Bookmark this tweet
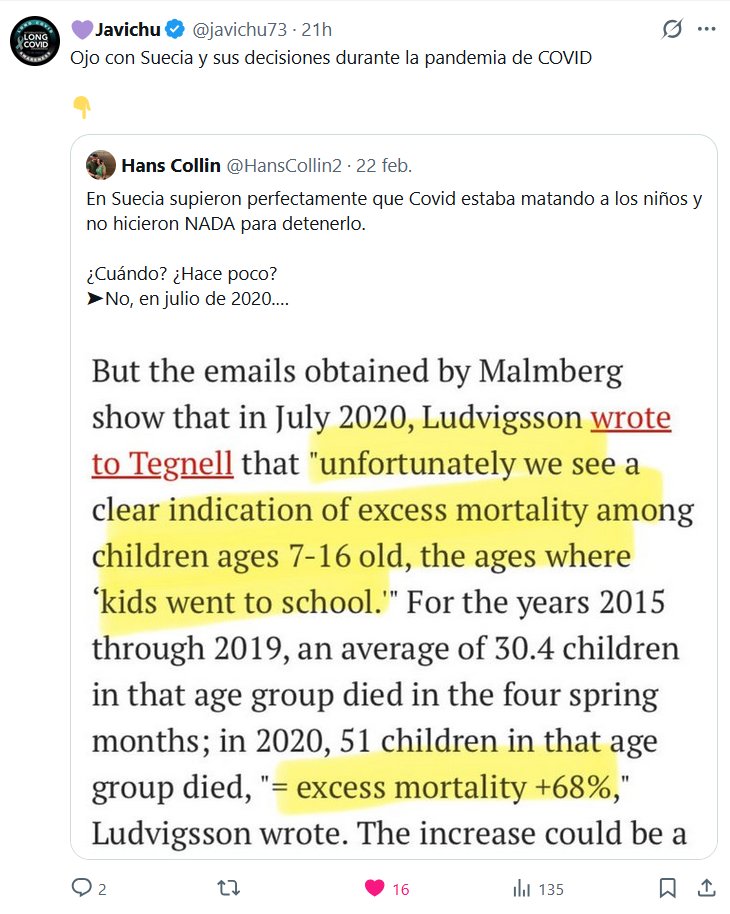The image size is (730, 914). tap(669, 887)
